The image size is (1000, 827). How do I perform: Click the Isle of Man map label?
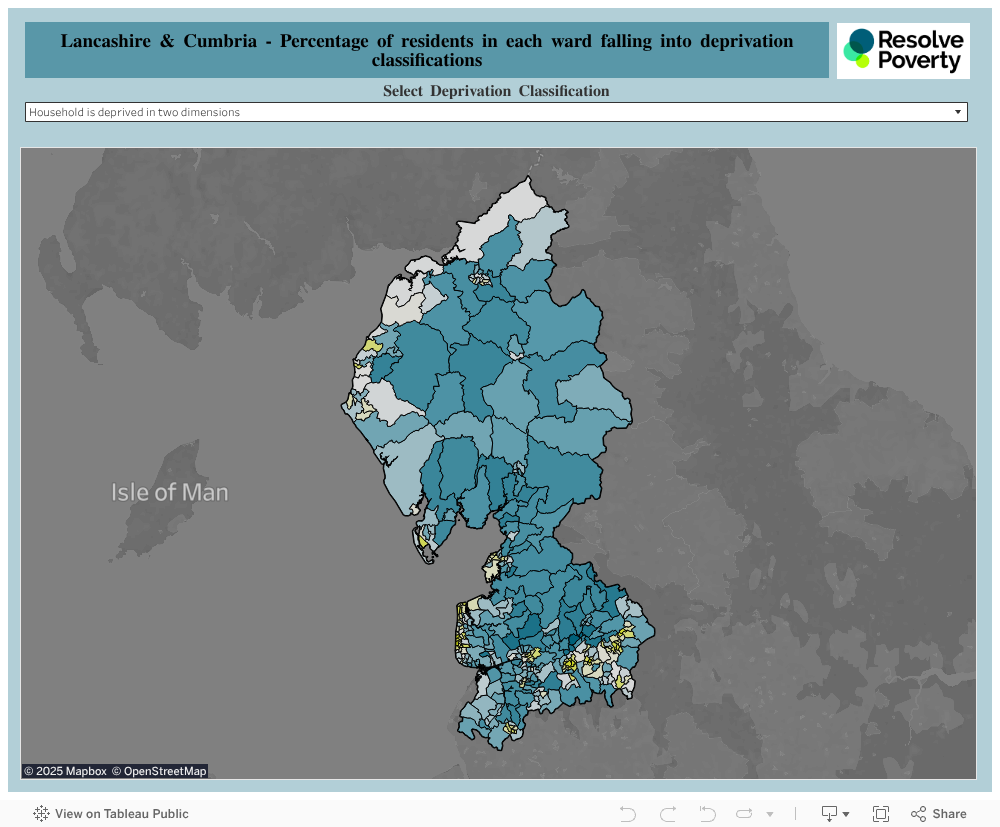point(170,492)
